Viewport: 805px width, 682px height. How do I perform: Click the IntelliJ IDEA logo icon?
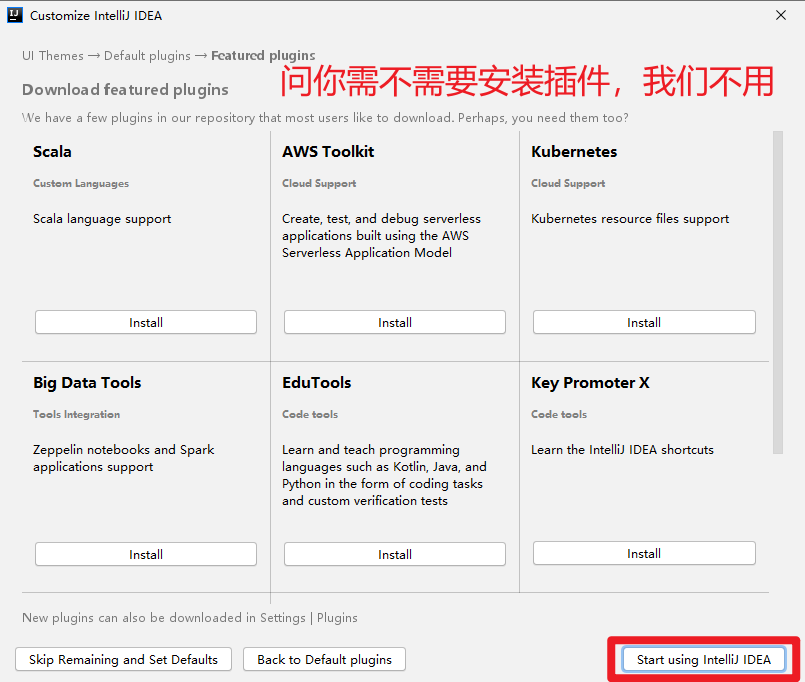(x=14, y=15)
